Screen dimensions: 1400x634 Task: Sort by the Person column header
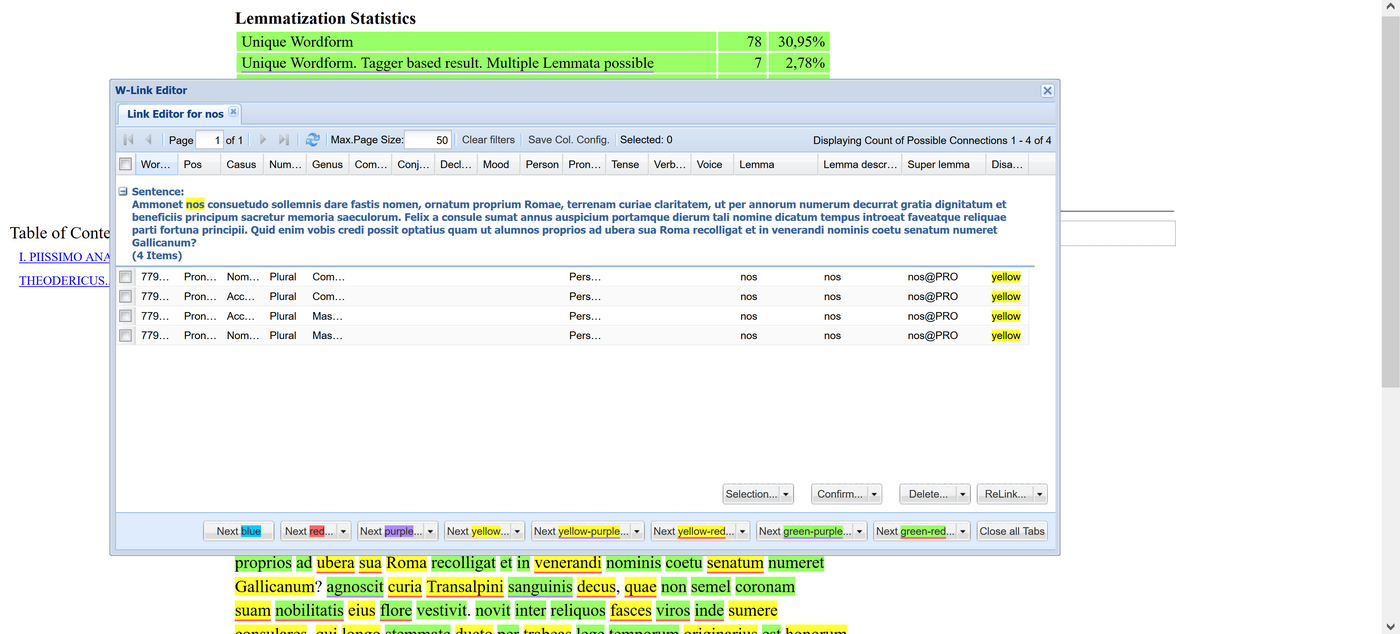542,164
